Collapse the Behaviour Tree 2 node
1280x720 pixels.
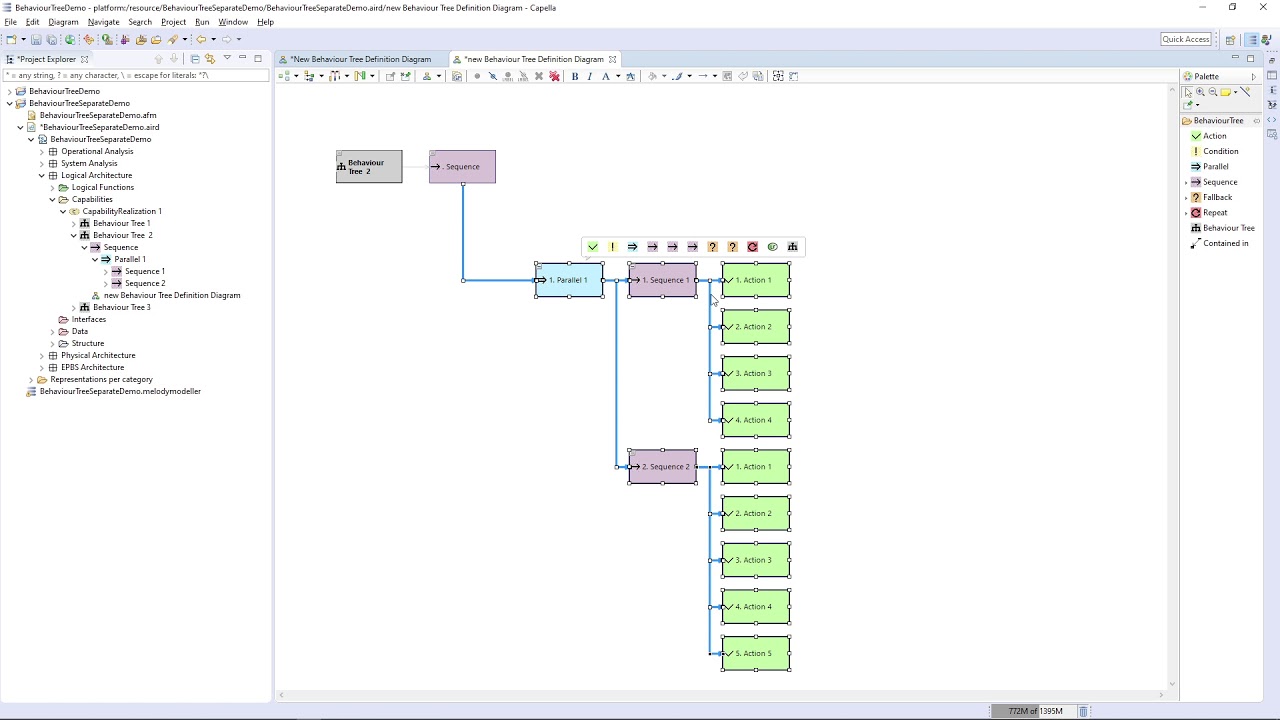(x=73, y=235)
